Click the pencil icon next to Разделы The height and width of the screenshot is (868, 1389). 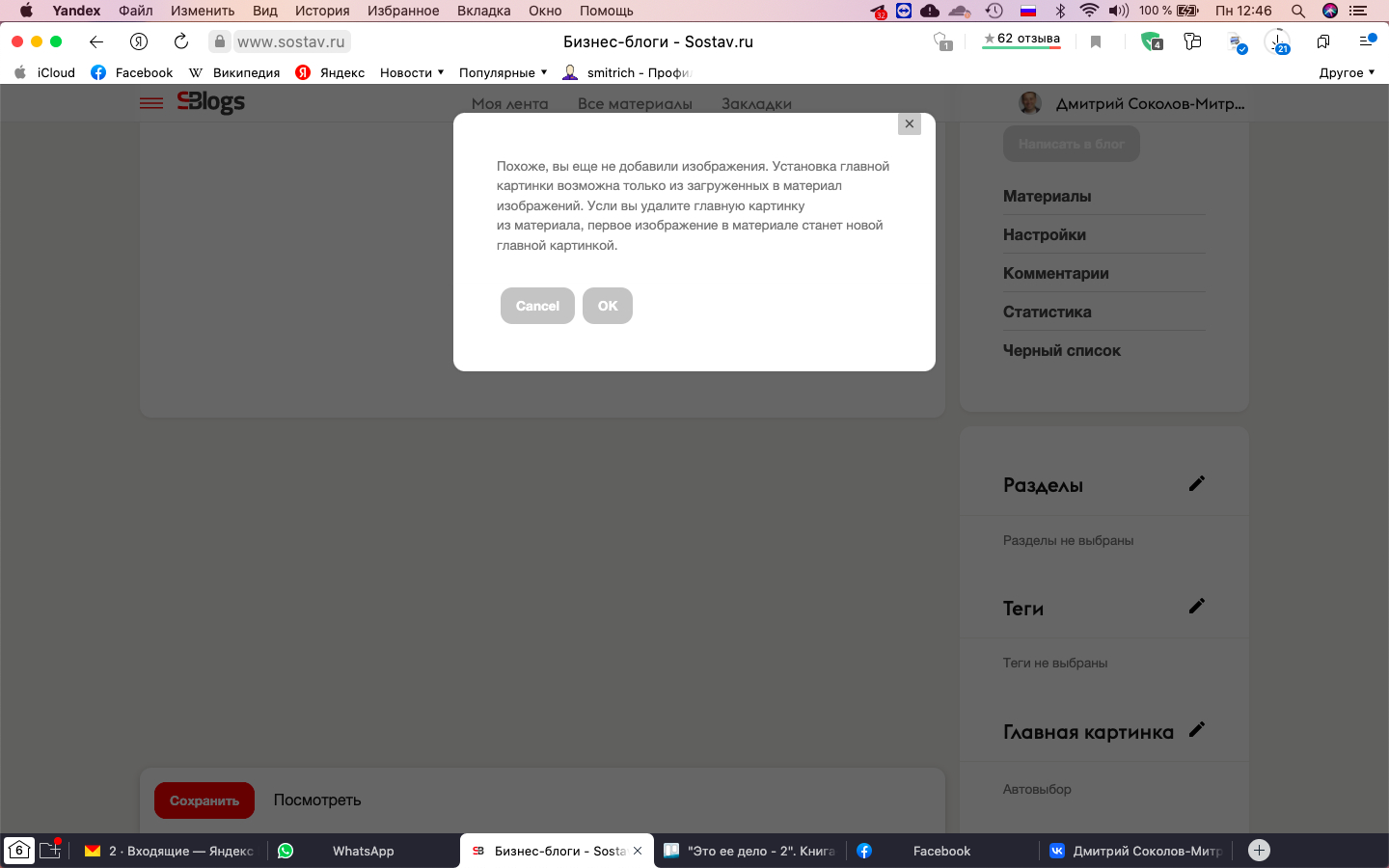1196,484
